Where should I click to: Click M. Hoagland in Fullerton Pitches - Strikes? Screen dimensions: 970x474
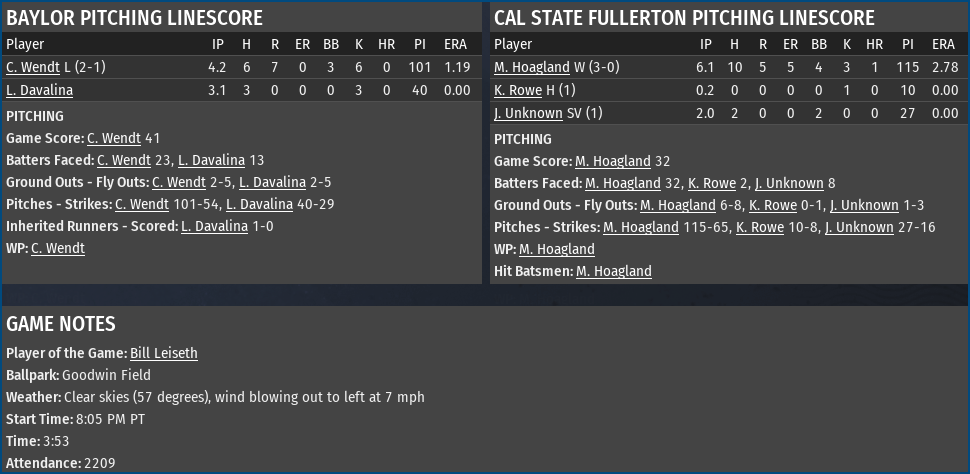(x=641, y=227)
